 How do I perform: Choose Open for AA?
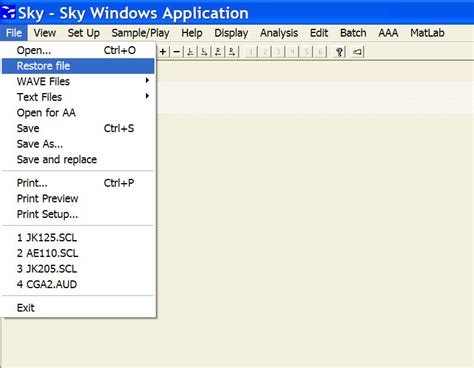tap(78, 113)
